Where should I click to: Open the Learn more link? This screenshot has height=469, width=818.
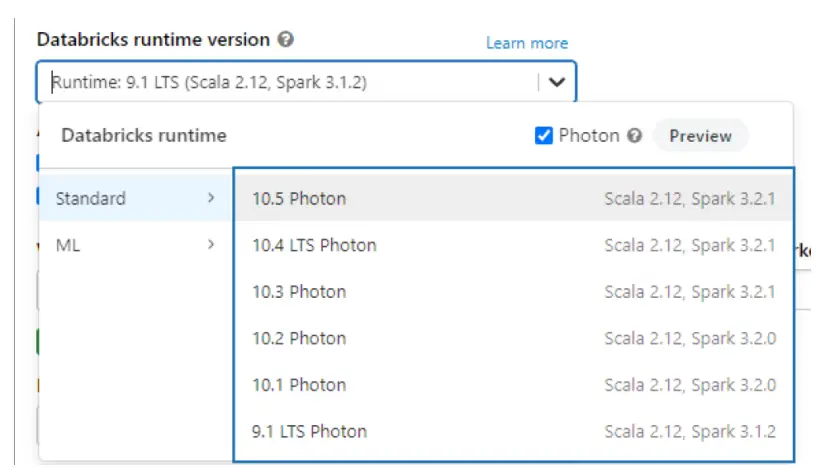(x=526, y=43)
